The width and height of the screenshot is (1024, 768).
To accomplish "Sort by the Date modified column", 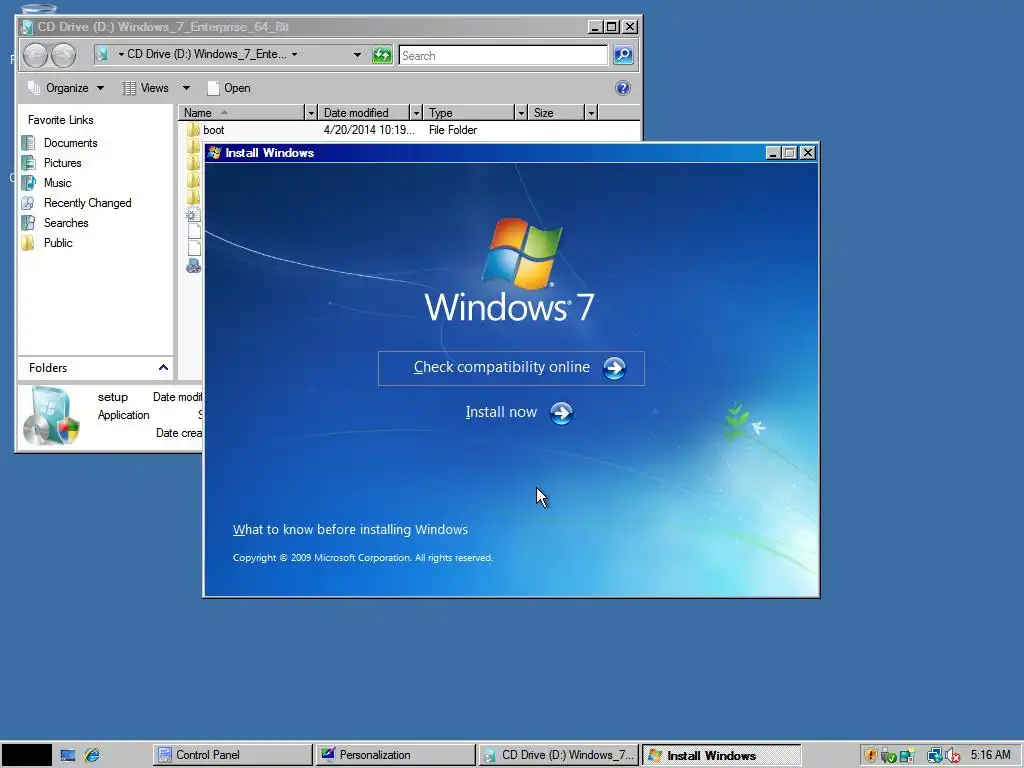I will click(x=363, y=113).
